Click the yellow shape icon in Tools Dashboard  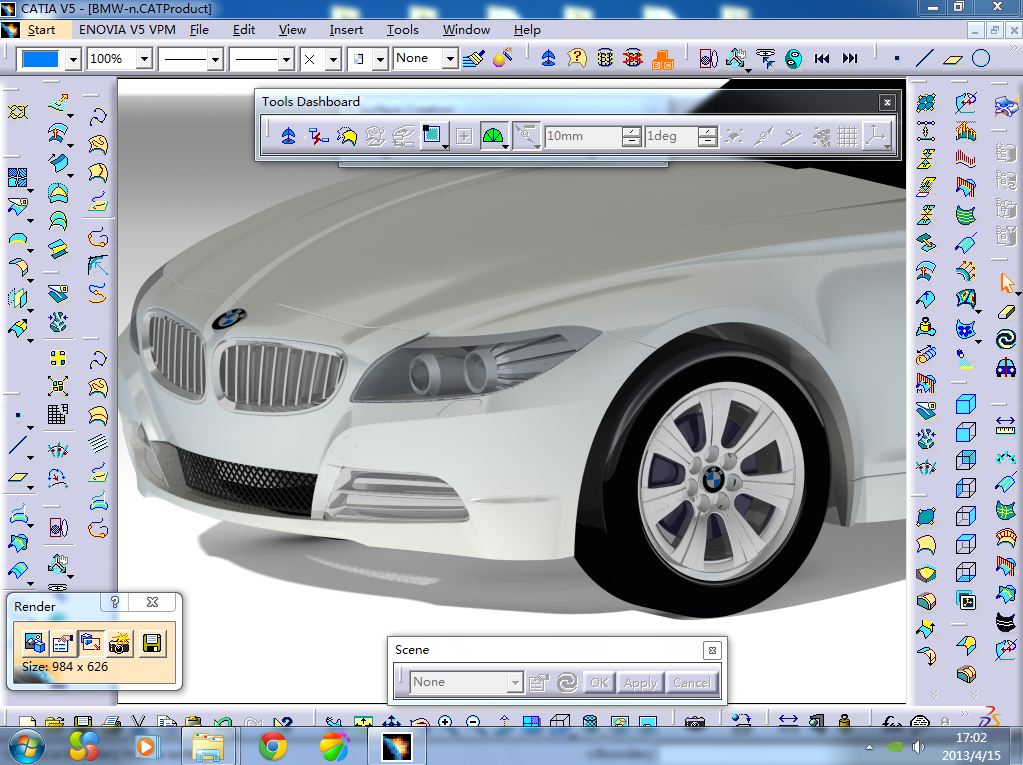(346, 136)
